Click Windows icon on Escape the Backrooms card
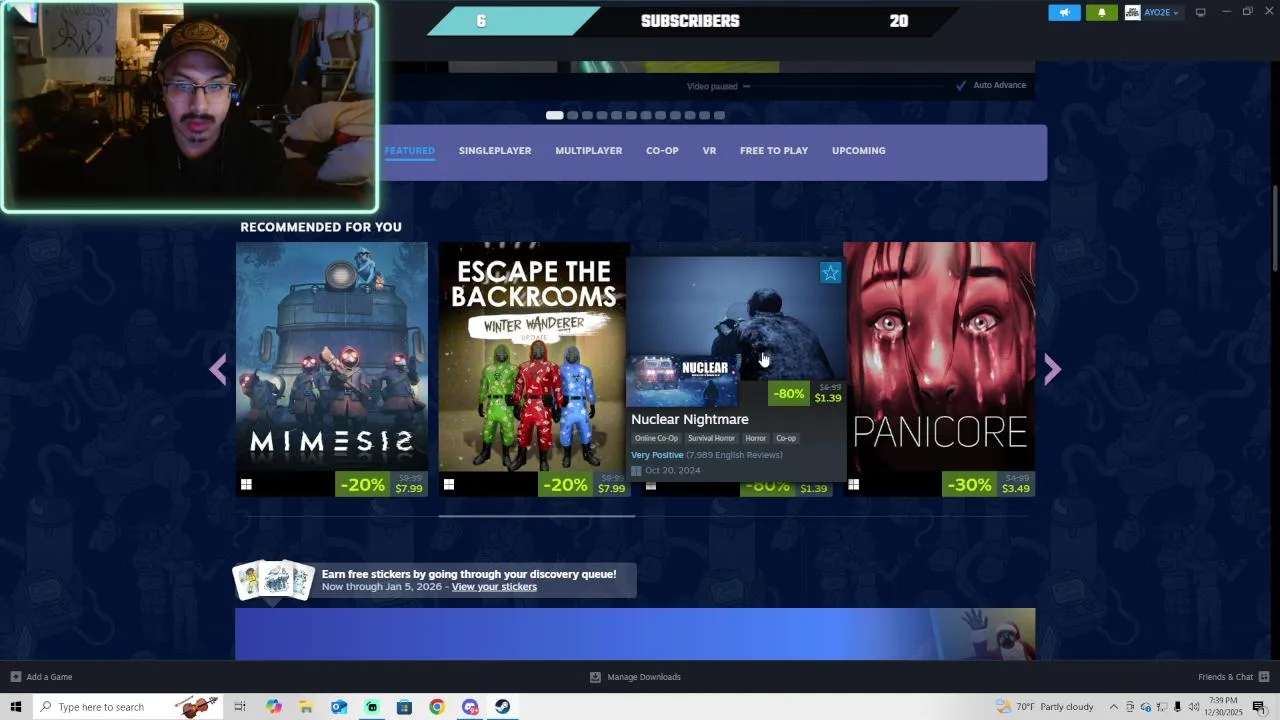The image size is (1280, 720). click(x=449, y=485)
